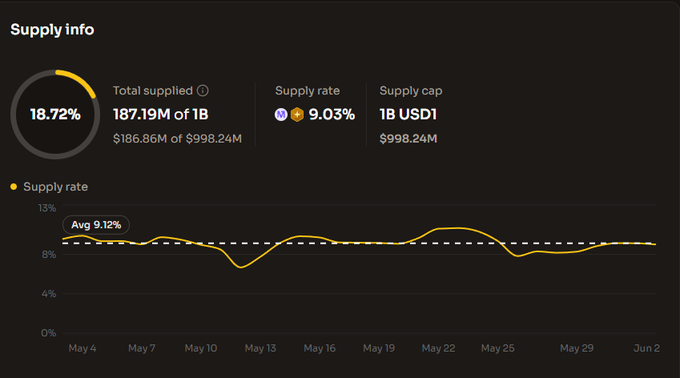Click the Avg 9.12% chart badge
The image size is (680, 378).
coord(96,225)
